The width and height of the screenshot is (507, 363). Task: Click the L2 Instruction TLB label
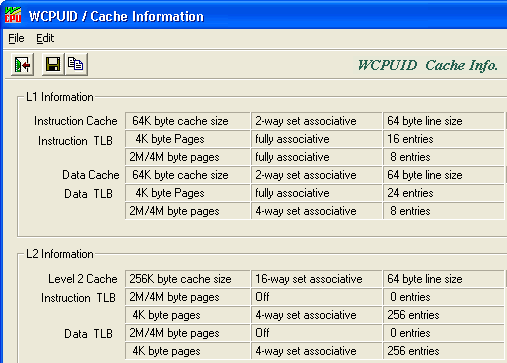(78, 298)
